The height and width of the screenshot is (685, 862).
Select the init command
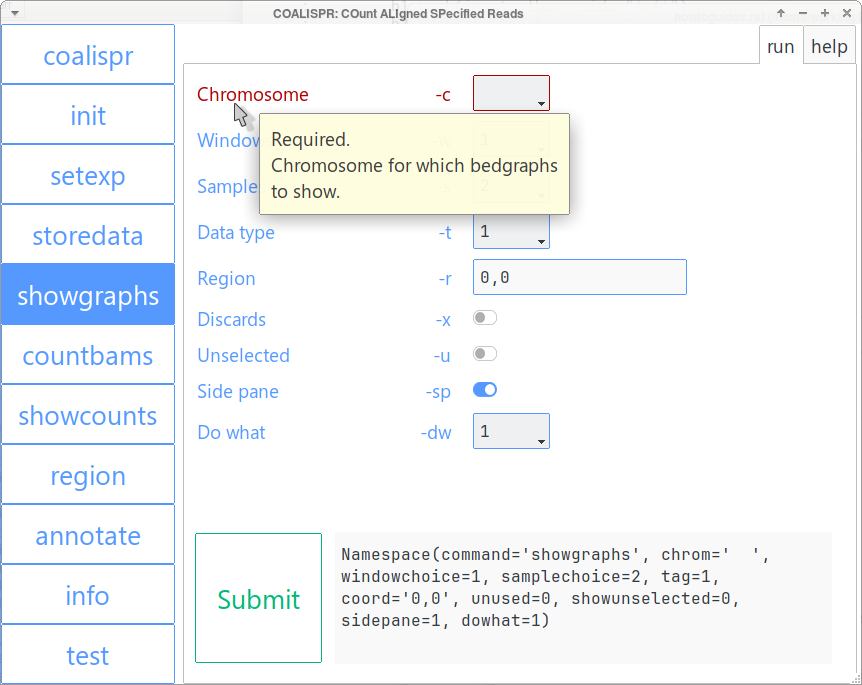click(x=88, y=115)
